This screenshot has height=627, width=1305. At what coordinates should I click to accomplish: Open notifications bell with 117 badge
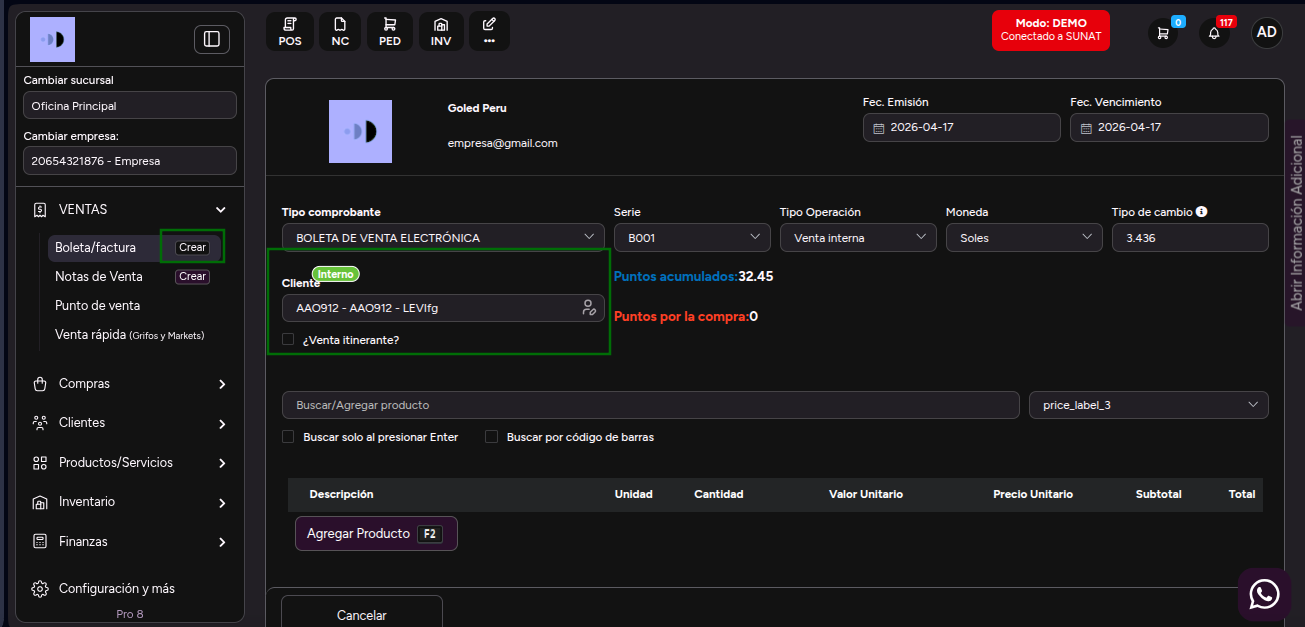point(1214,32)
